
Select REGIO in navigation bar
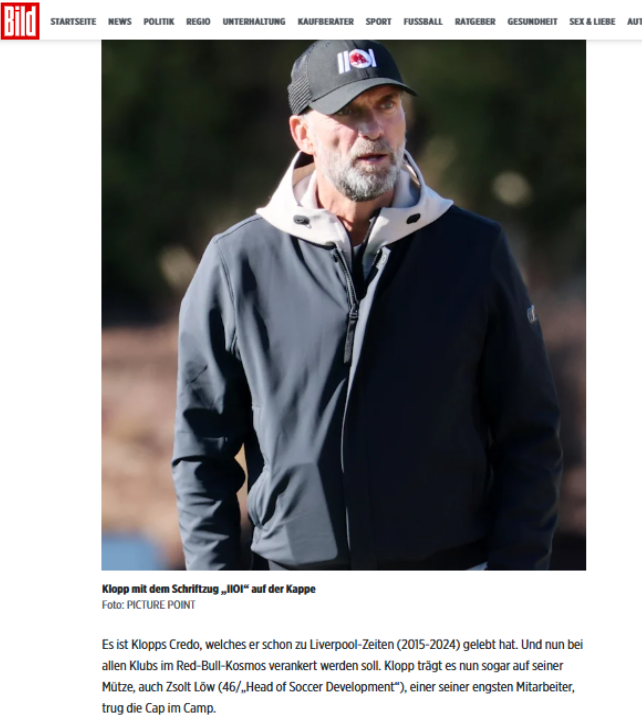pos(198,22)
